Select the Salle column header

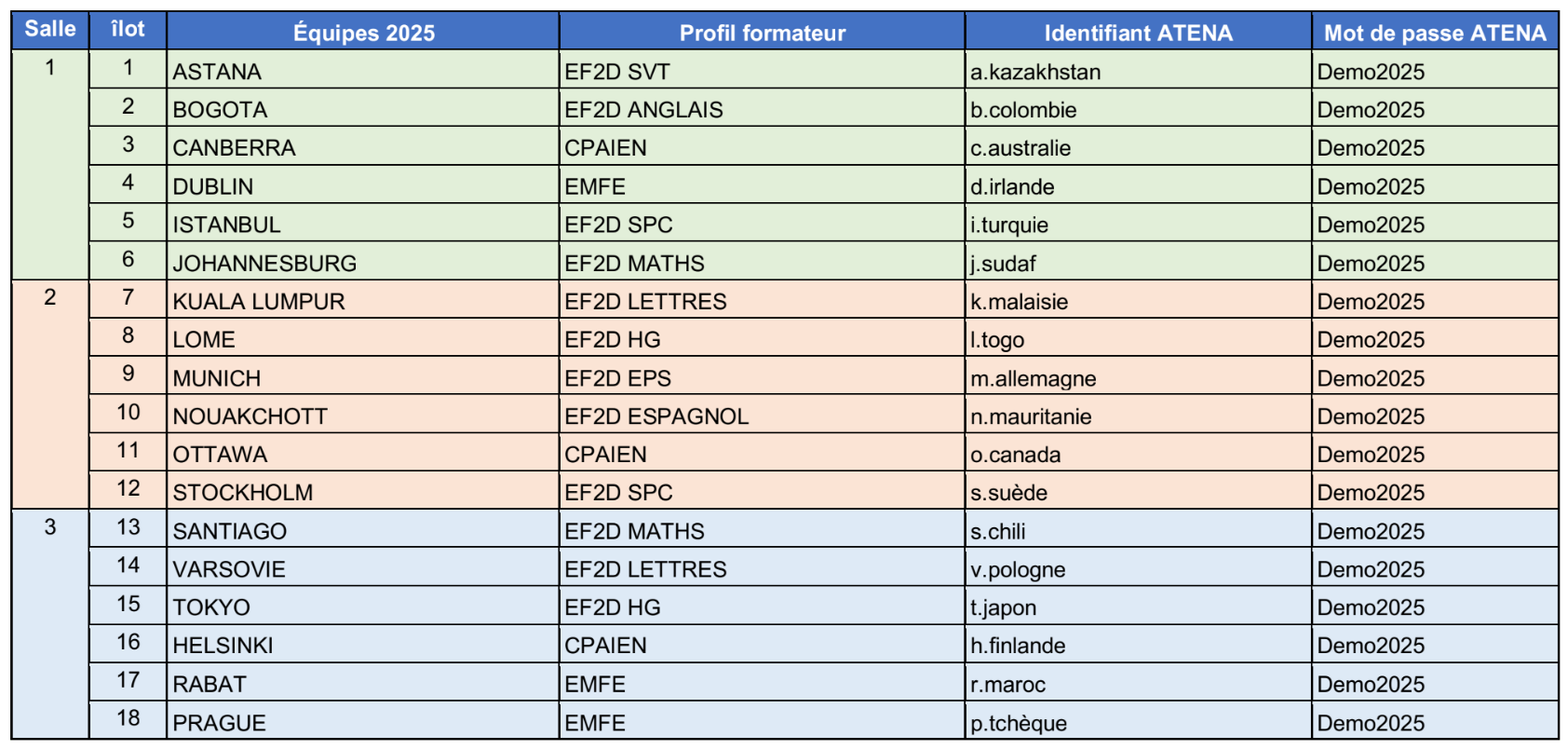click(50, 31)
